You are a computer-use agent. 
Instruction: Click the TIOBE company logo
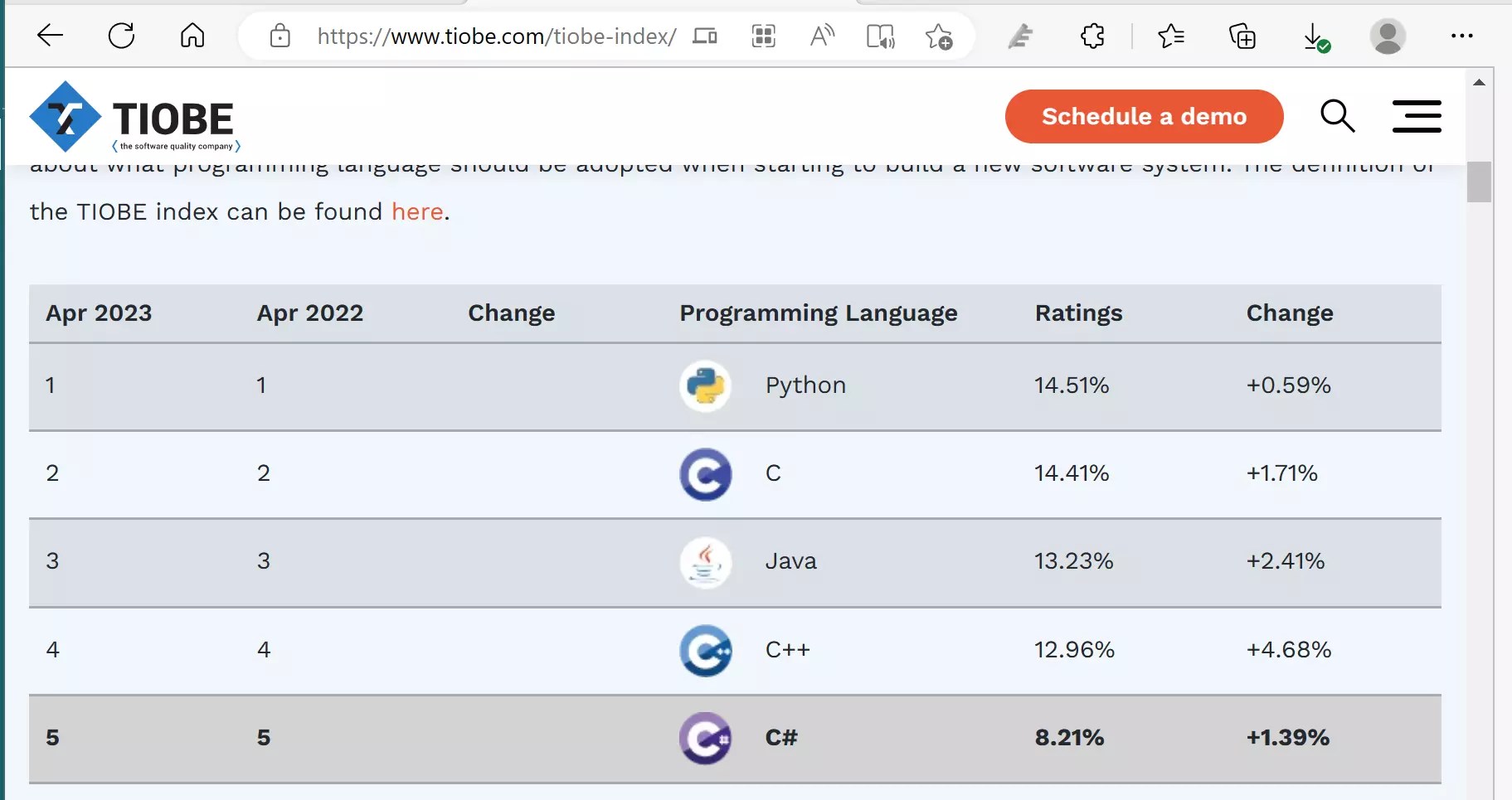click(133, 117)
